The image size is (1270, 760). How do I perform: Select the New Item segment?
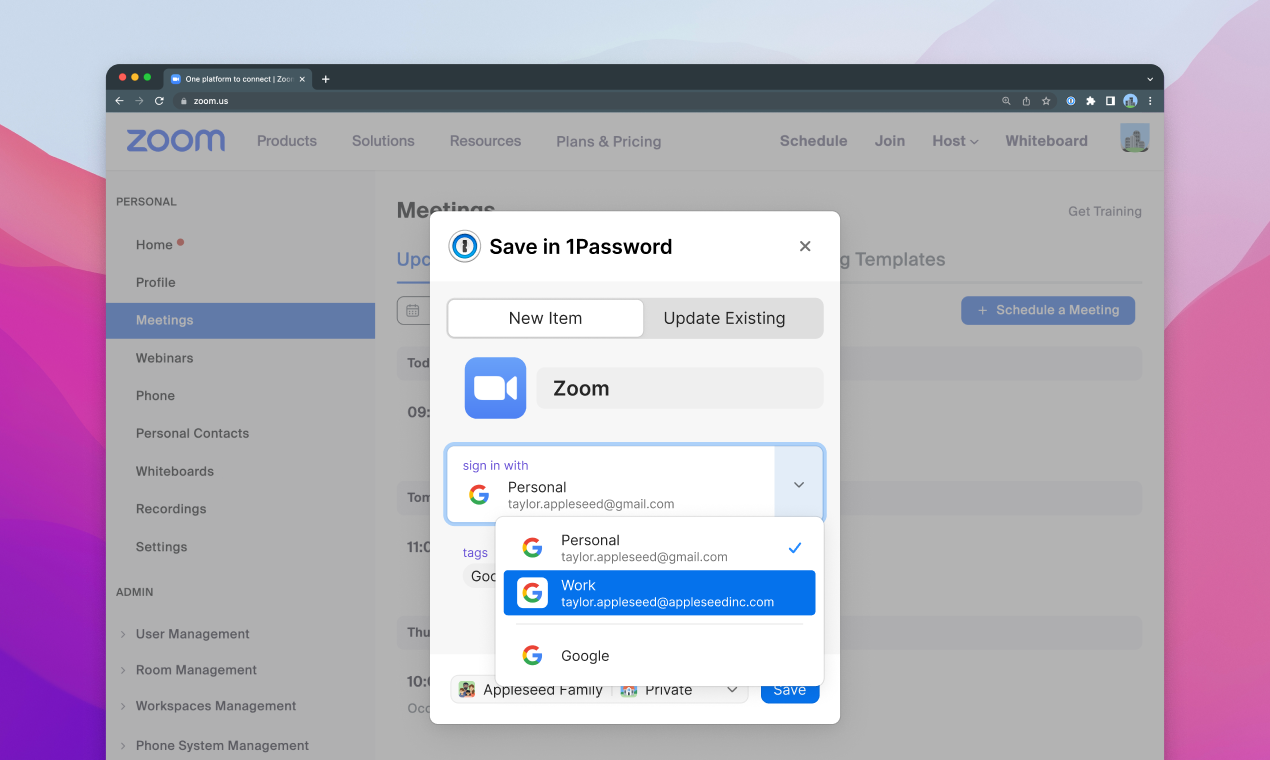545,318
